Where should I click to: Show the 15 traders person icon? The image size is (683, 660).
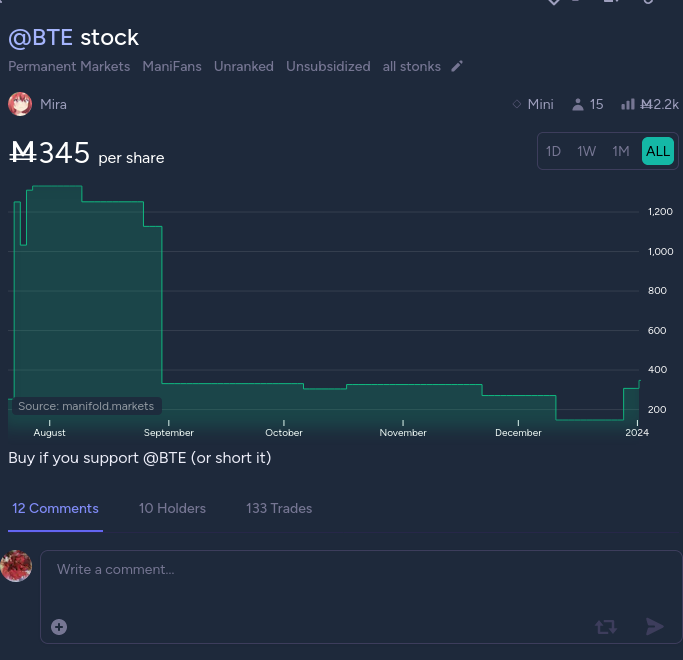pyautogui.click(x=578, y=105)
